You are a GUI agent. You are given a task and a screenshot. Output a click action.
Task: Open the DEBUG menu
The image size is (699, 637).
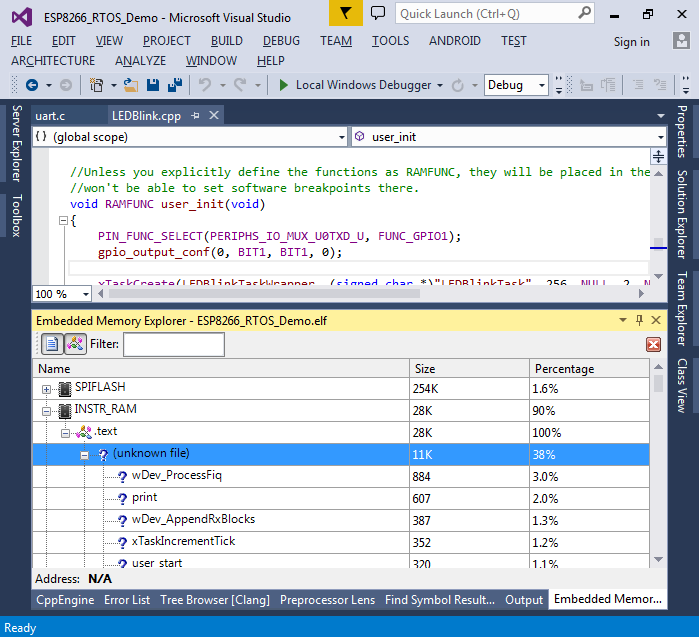pyautogui.click(x=281, y=41)
